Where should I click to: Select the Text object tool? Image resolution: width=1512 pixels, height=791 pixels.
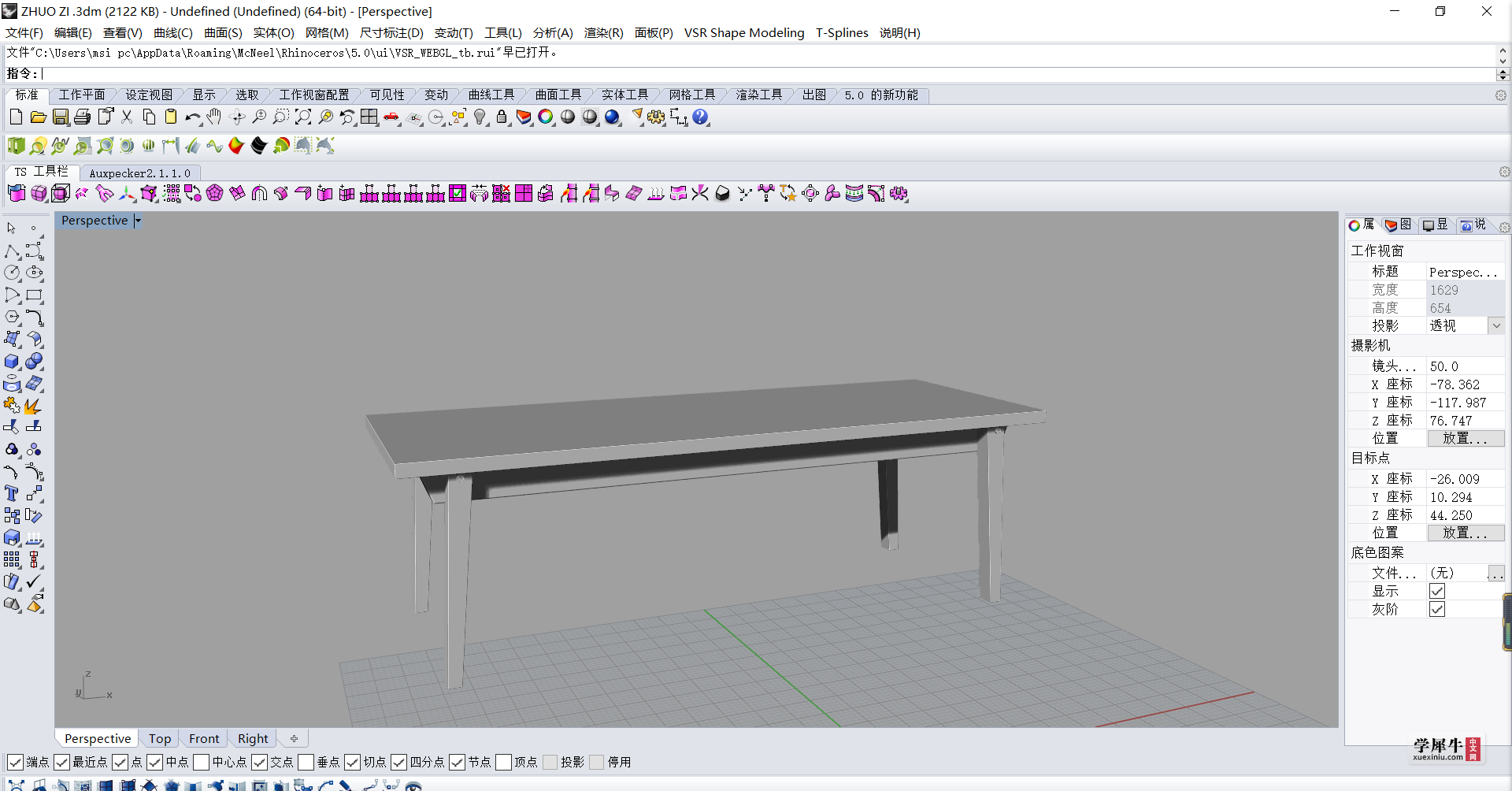click(x=12, y=494)
